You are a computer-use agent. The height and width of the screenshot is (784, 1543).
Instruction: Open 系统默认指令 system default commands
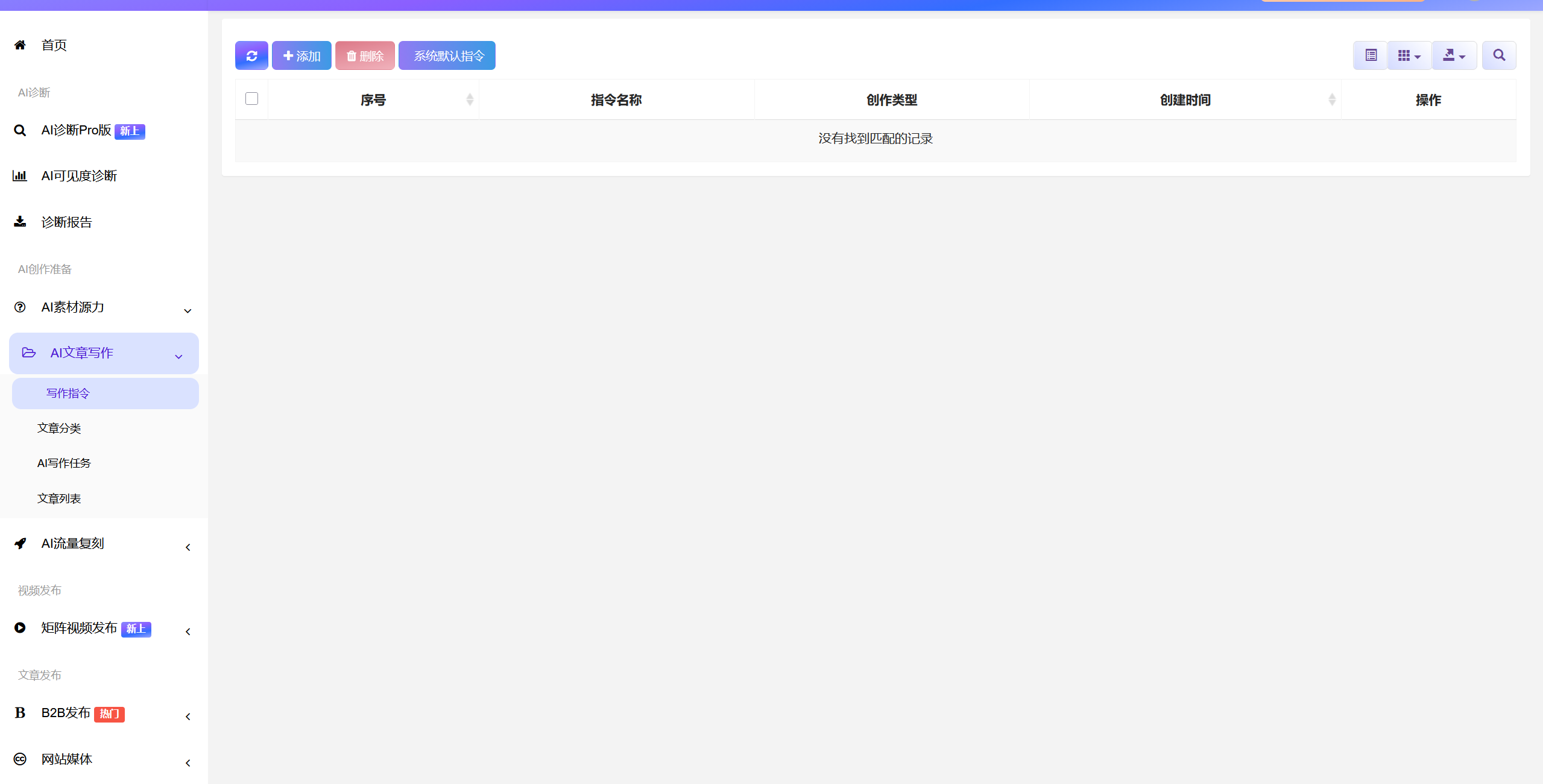pos(447,55)
